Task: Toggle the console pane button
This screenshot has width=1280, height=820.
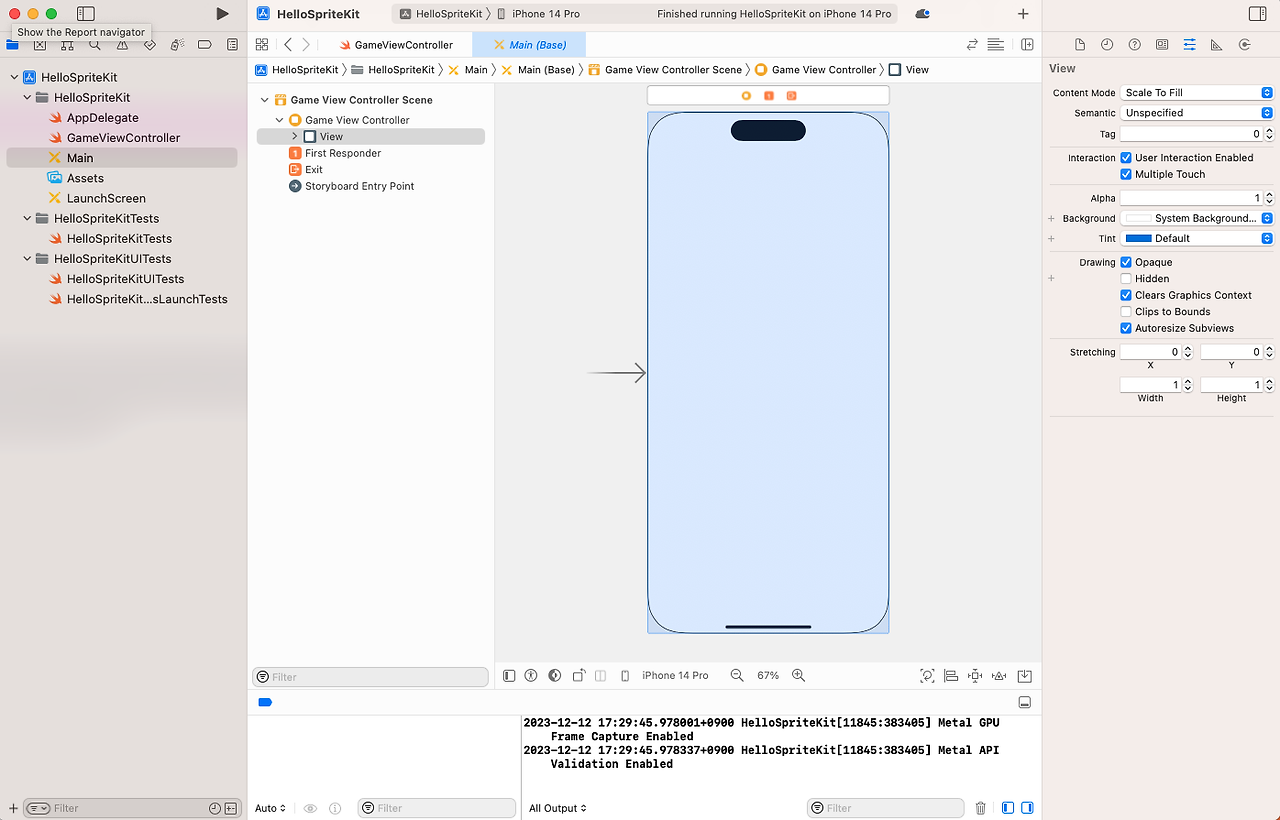Action: [x=1026, y=808]
